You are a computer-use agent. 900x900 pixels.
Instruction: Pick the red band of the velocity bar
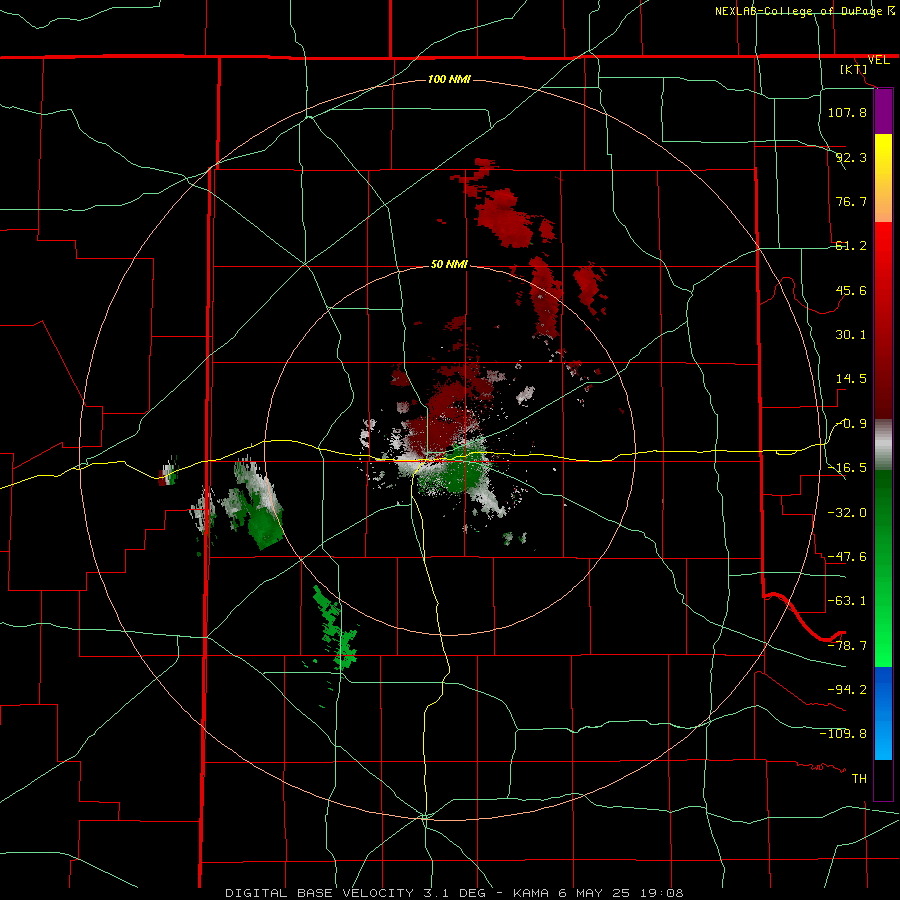pyautogui.click(x=883, y=320)
